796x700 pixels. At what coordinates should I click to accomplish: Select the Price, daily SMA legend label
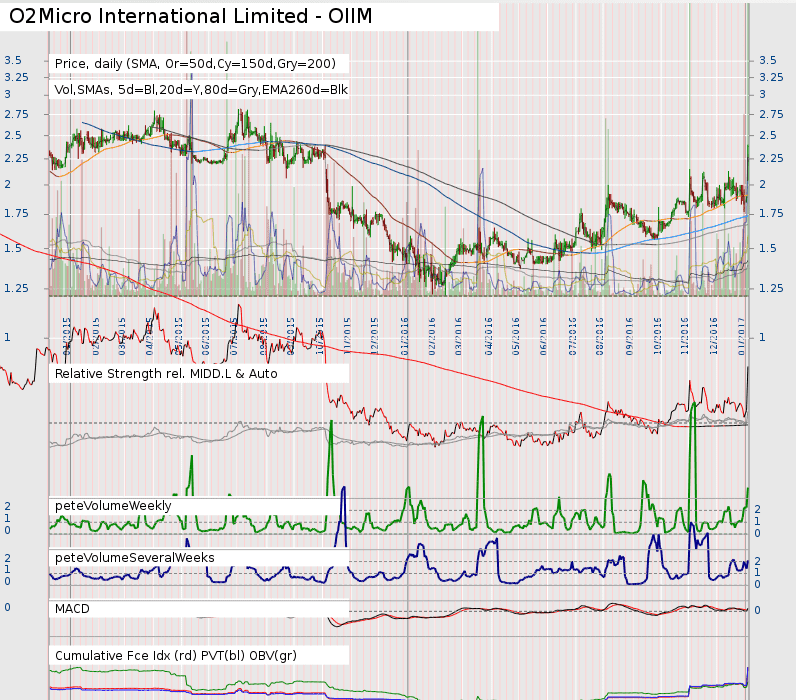point(195,64)
